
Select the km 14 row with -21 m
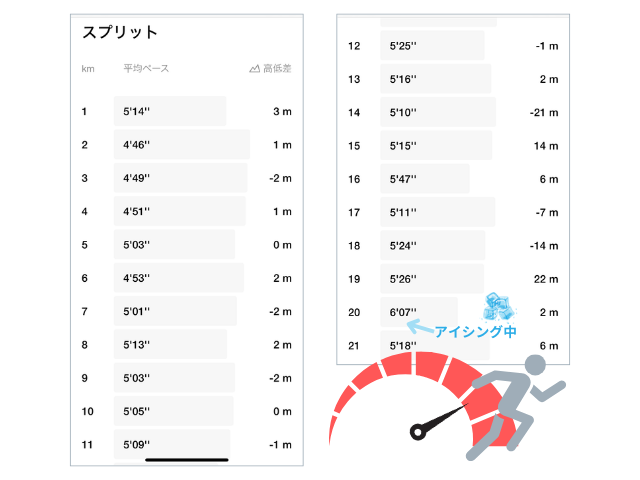pos(453,112)
